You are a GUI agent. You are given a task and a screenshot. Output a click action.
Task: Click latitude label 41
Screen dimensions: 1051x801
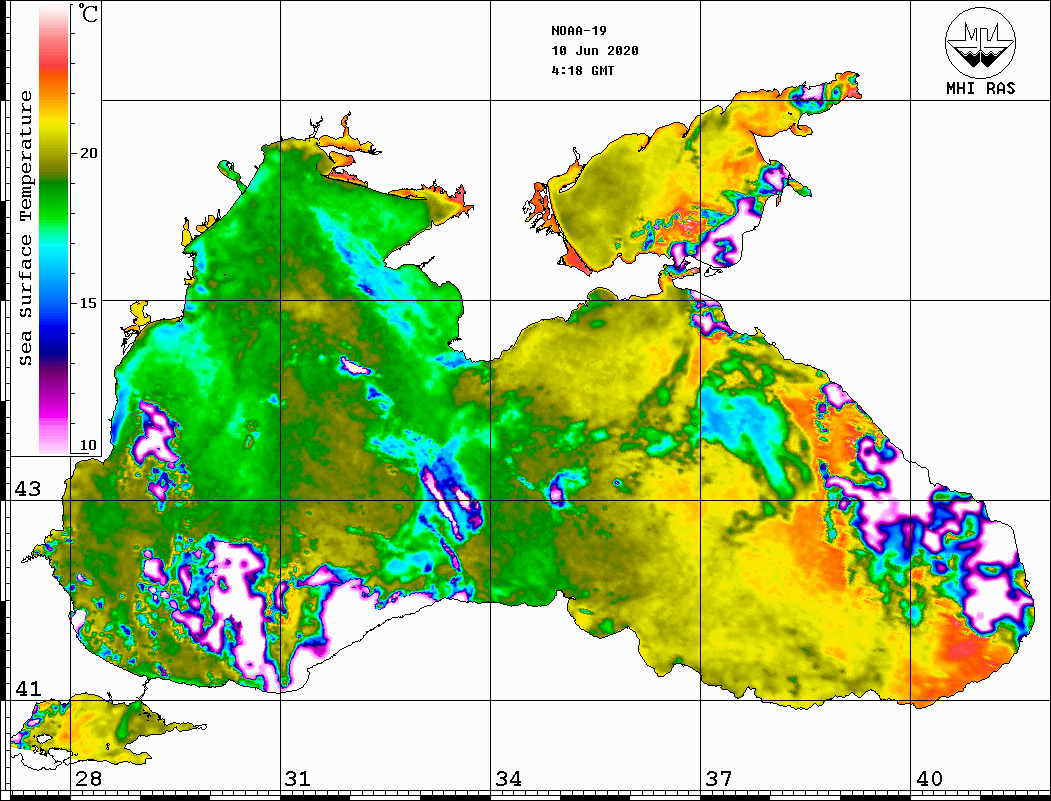tap(28, 689)
